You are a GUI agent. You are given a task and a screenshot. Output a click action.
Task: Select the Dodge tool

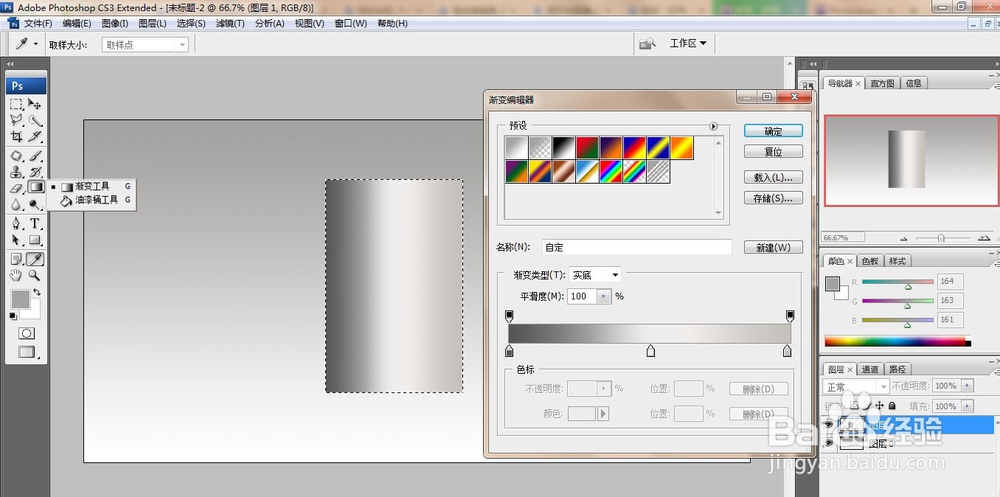(x=35, y=204)
